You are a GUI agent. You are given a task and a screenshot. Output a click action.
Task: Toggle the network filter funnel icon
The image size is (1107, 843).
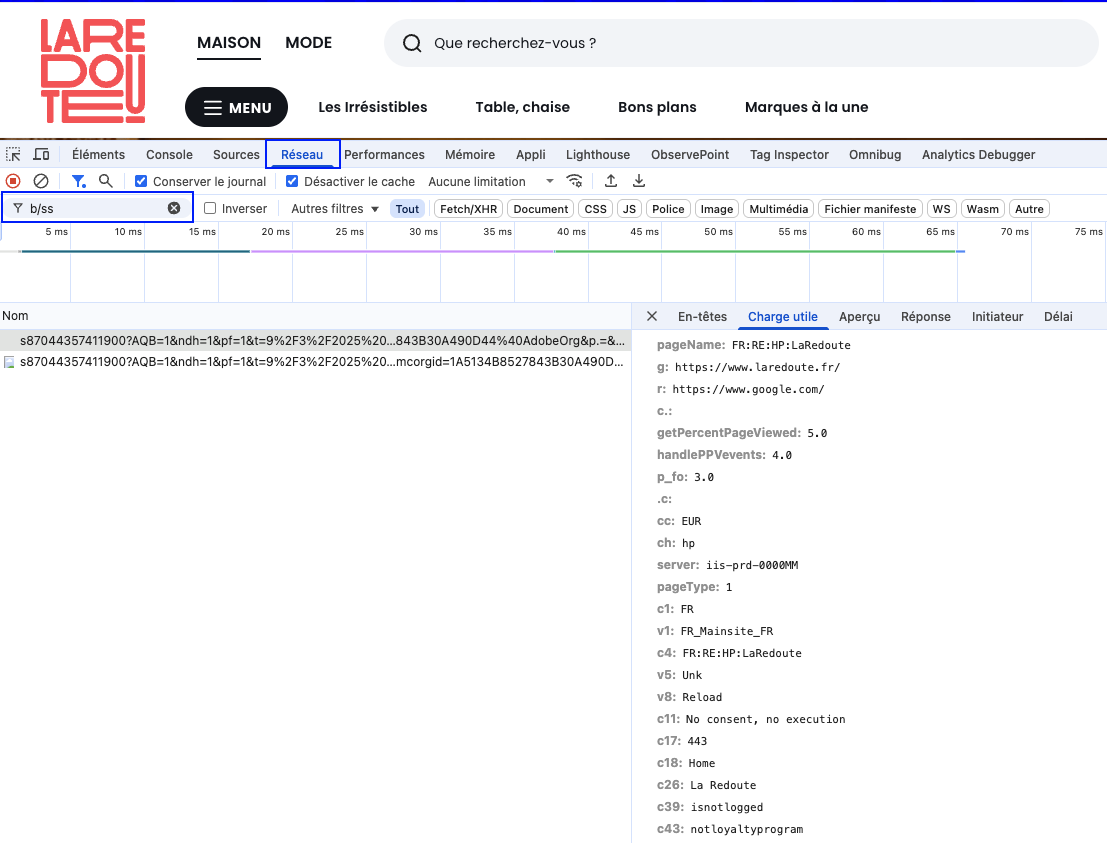coord(78,181)
